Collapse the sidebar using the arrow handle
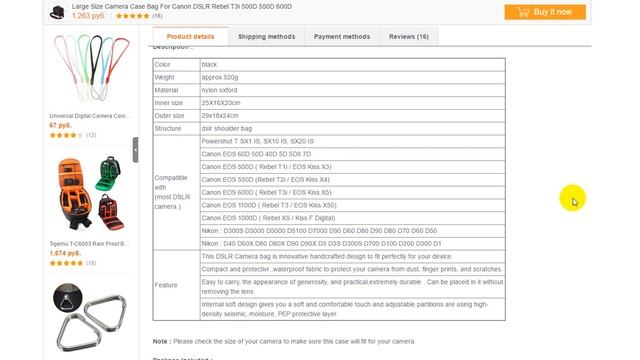 coord(136,150)
